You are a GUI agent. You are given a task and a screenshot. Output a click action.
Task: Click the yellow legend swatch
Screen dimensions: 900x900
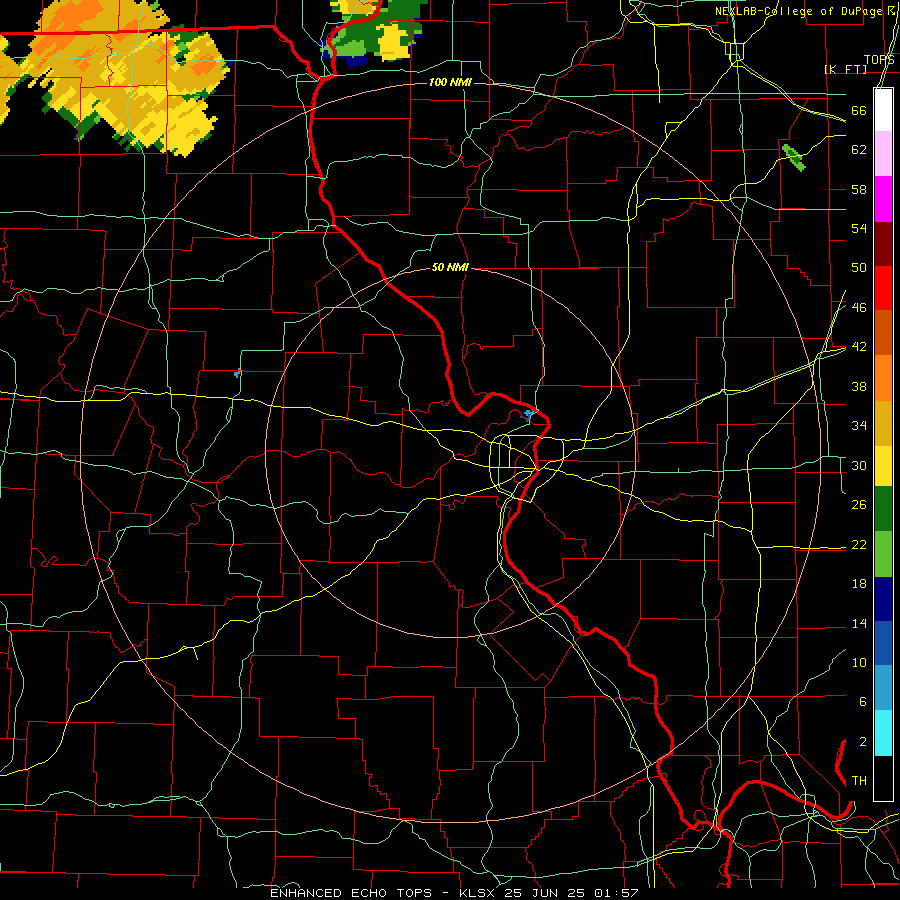point(883,466)
